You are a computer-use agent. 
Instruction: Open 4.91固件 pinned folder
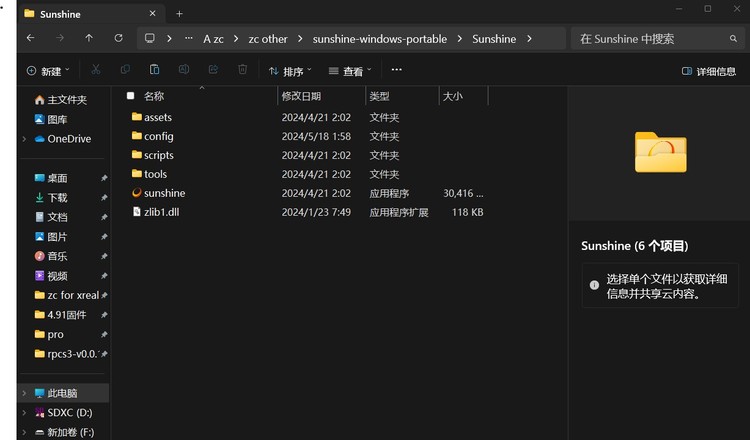pos(60,315)
